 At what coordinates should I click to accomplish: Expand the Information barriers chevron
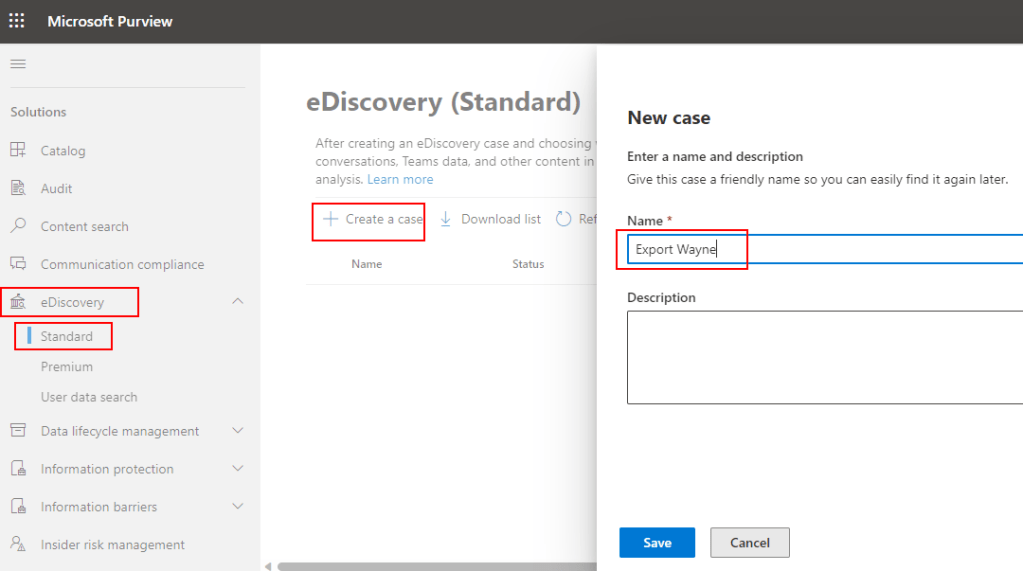(238, 506)
